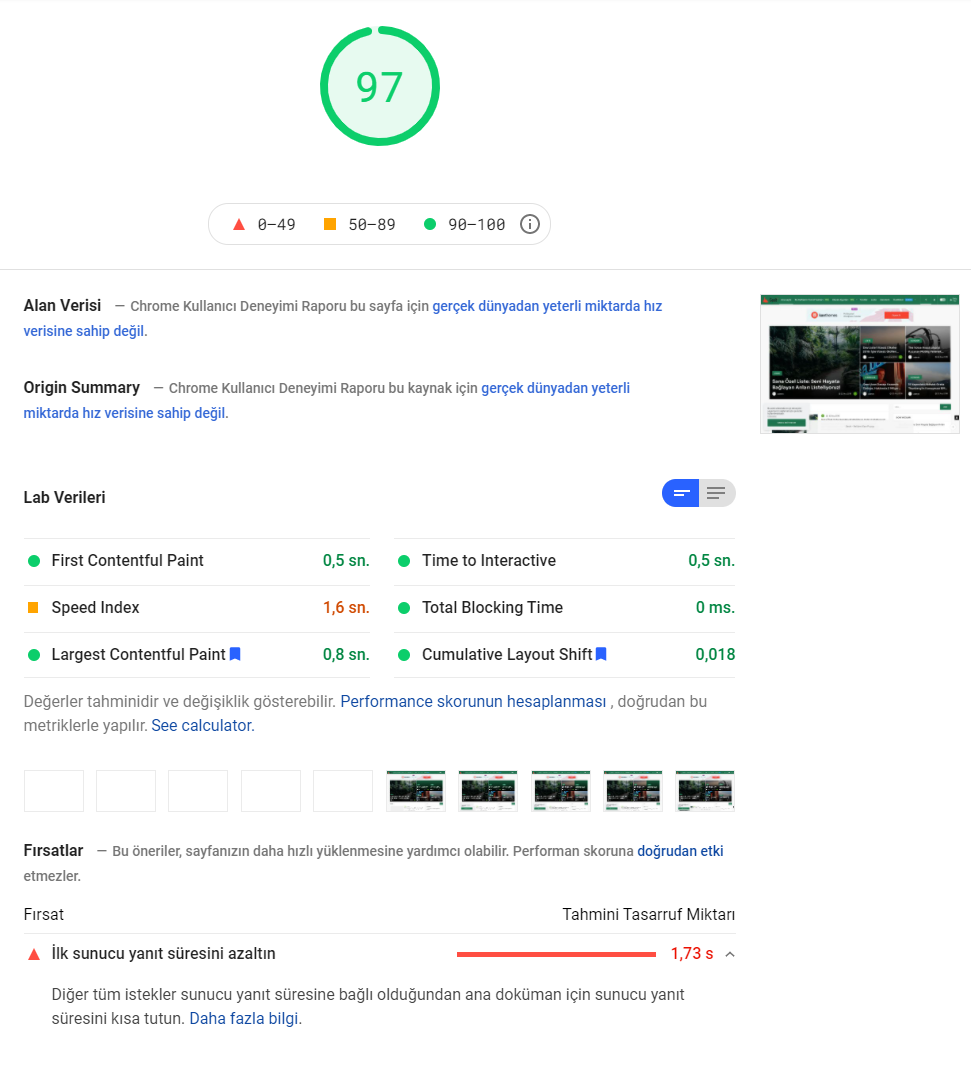Click the red warning triangle beside İlk sunucu yanıt süresini azaltın

[x=33, y=954]
